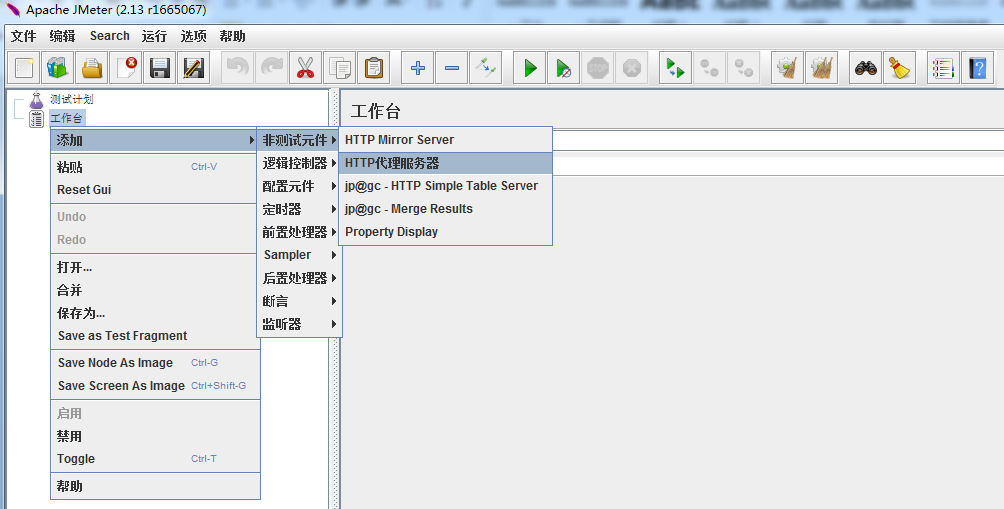Select Save Node As Image
This screenshot has width=1004, height=509.
pyautogui.click(x=155, y=362)
